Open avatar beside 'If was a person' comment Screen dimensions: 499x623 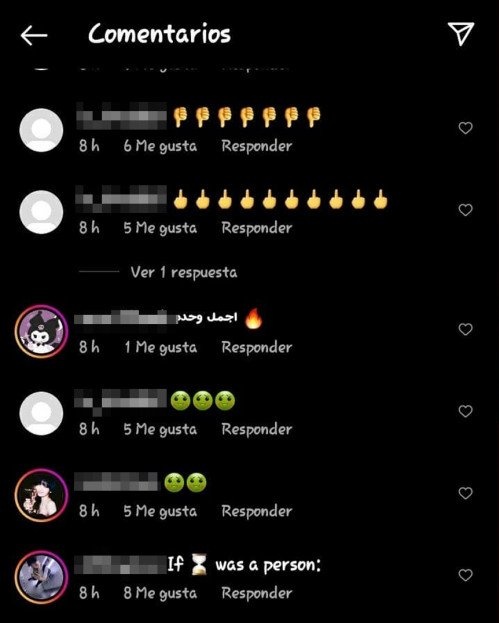pos(41,577)
